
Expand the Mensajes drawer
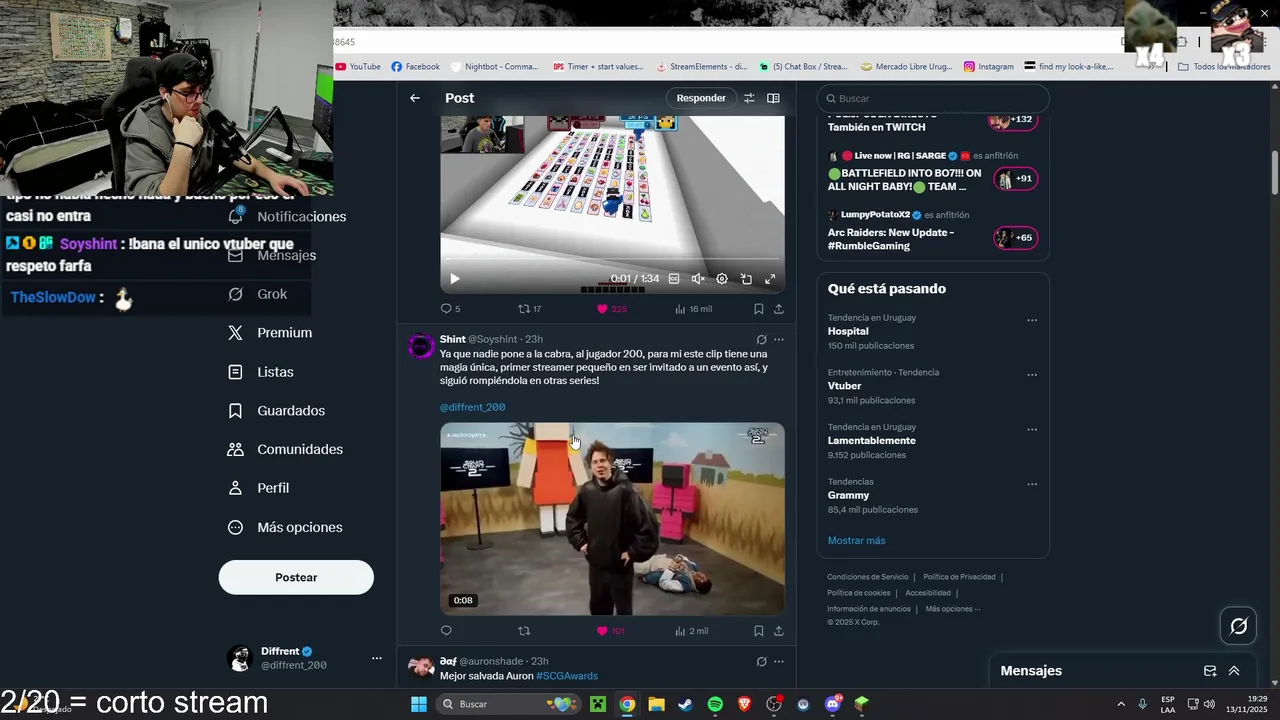[1234, 671]
